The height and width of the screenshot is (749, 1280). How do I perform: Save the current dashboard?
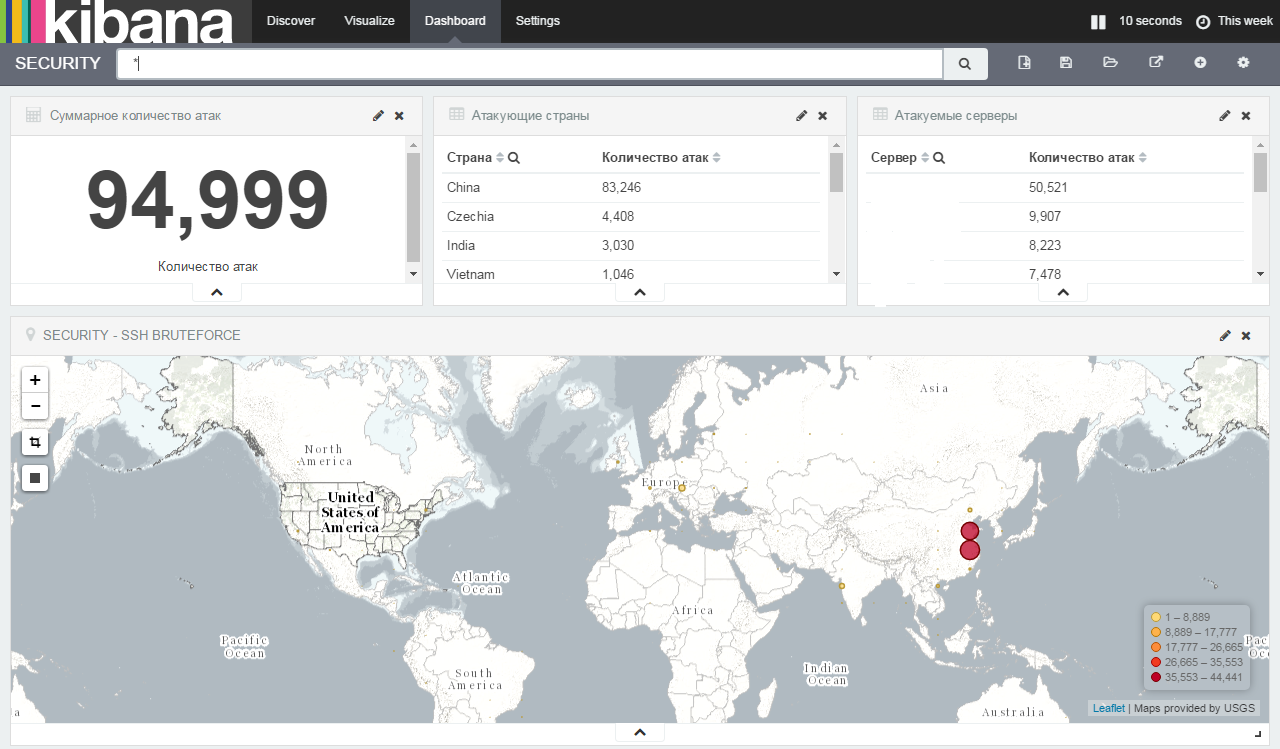[x=1066, y=63]
